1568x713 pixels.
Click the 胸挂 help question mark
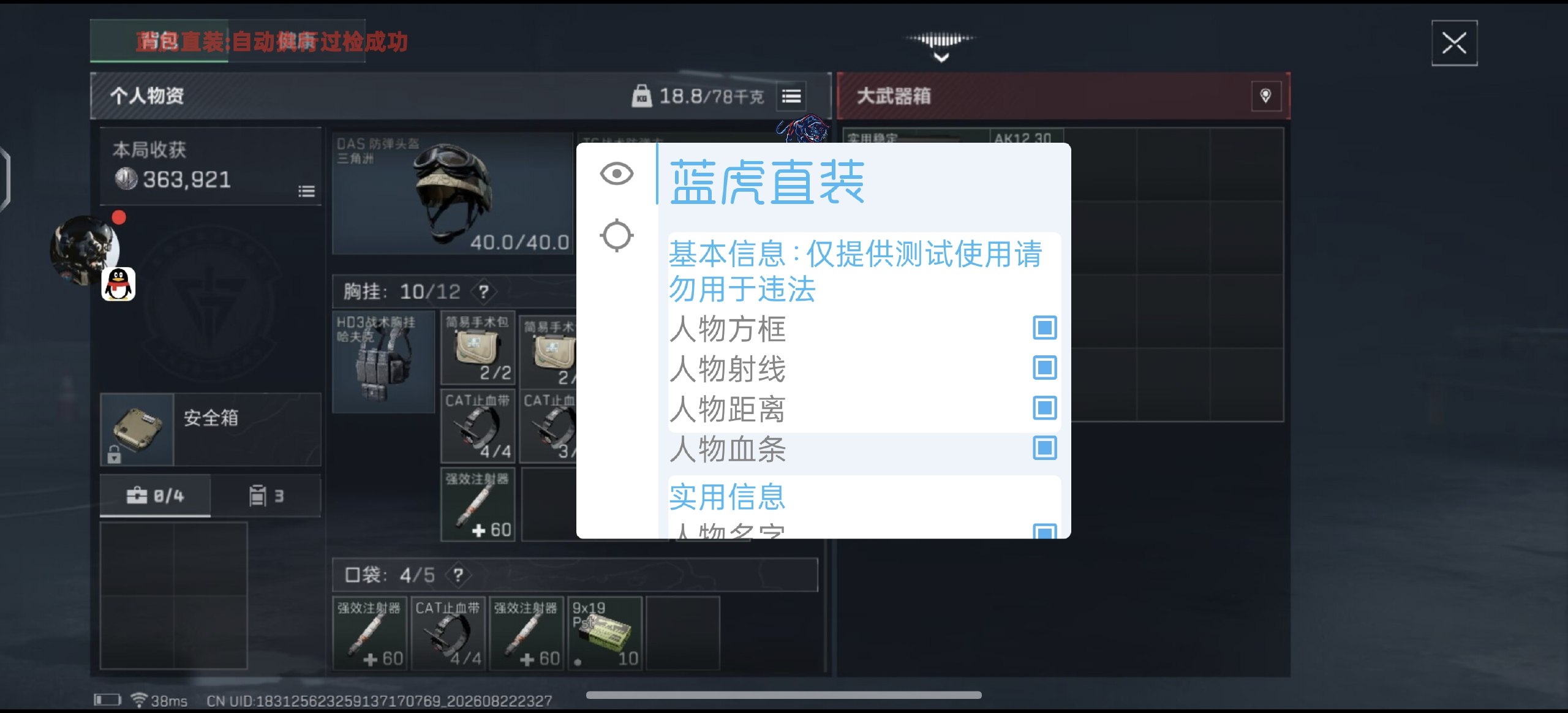pos(484,292)
